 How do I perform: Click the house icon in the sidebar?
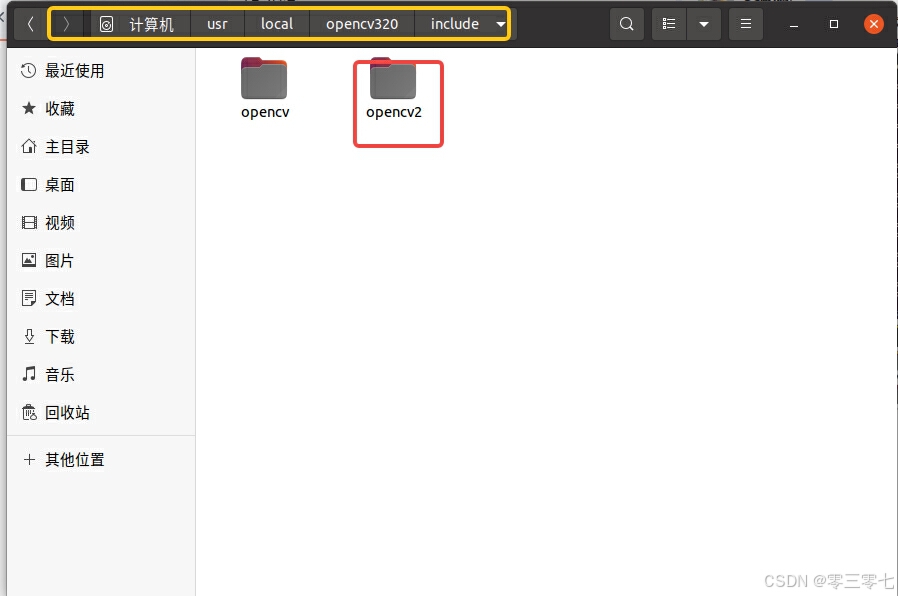pos(29,147)
